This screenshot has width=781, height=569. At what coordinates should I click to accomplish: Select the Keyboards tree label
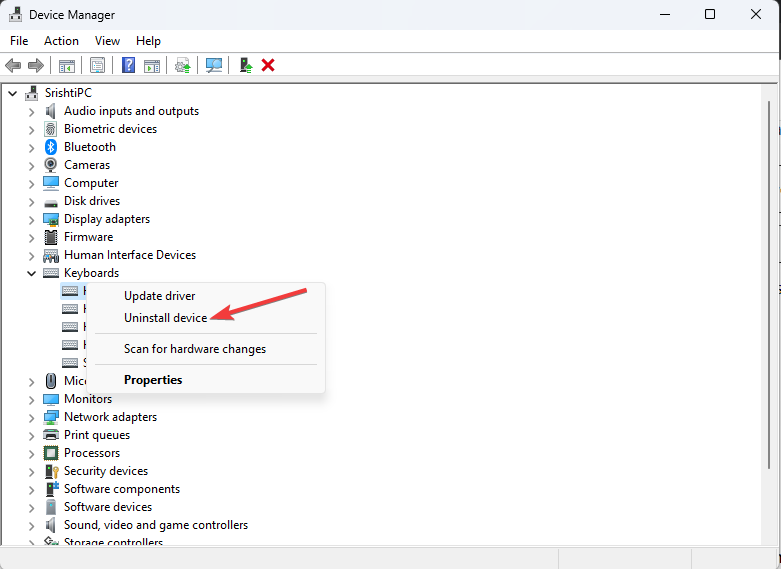coord(92,273)
